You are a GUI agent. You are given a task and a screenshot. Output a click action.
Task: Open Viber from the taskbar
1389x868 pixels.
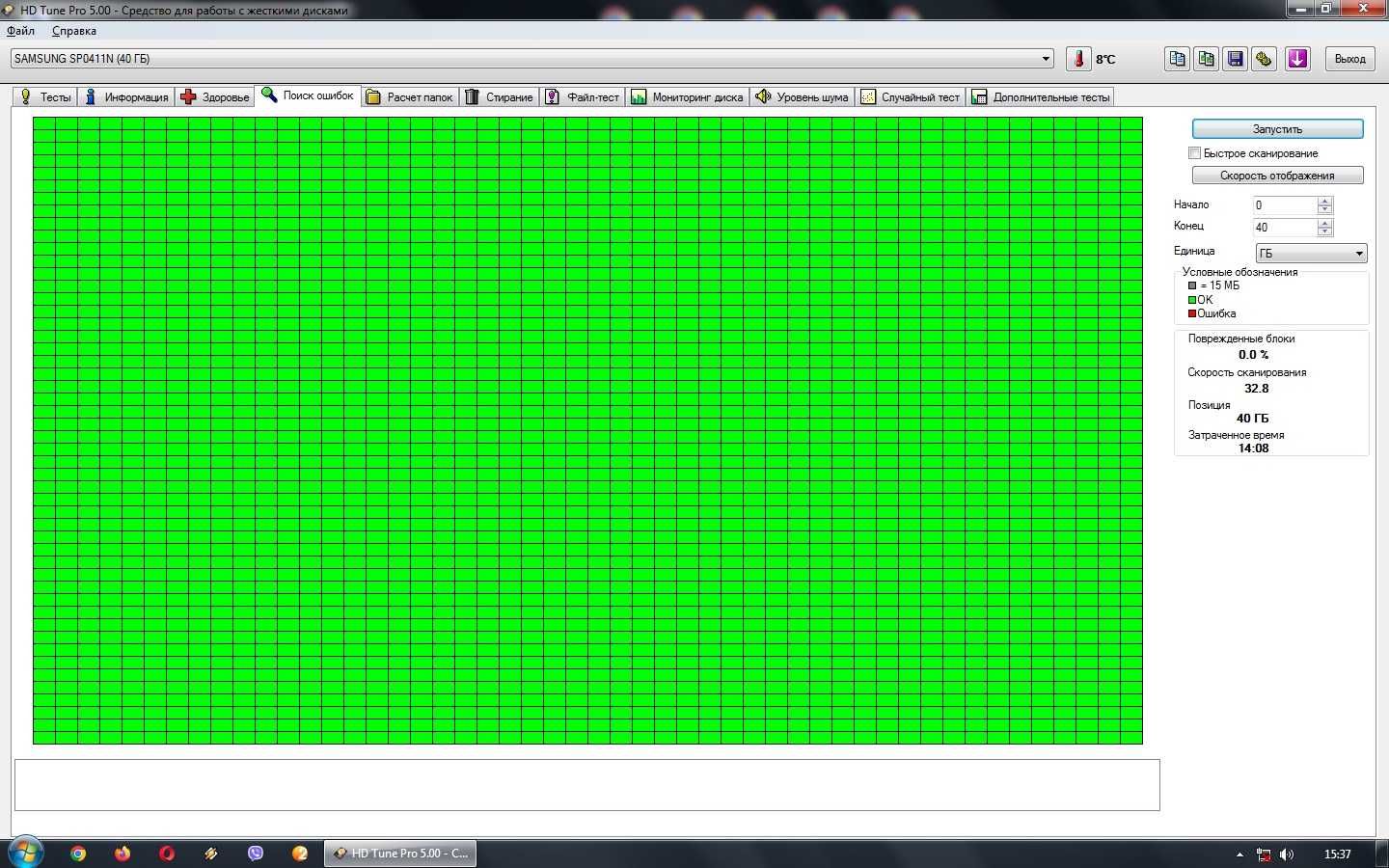(x=256, y=854)
